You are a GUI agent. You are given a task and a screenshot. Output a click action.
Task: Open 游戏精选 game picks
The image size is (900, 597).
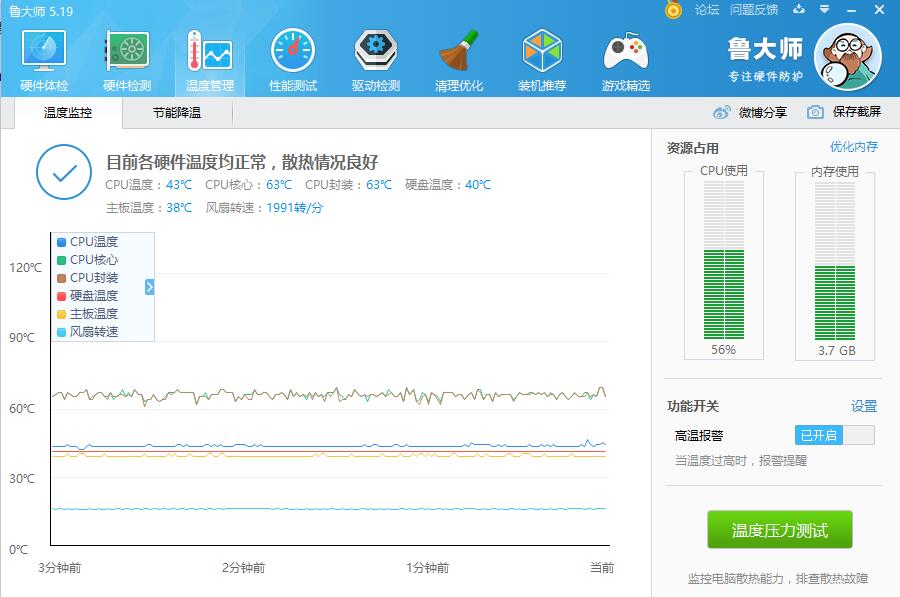[x=625, y=55]
